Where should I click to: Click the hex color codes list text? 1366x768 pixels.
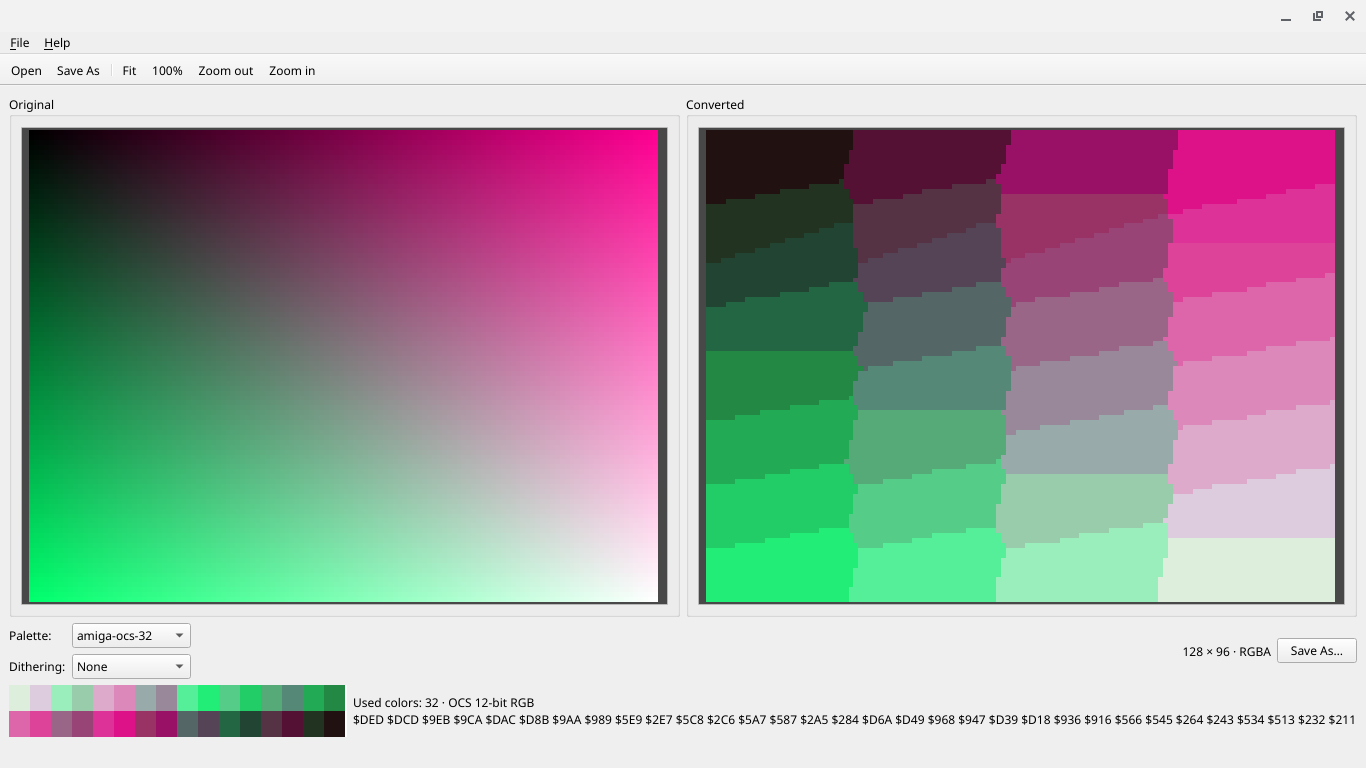(854, 720)
